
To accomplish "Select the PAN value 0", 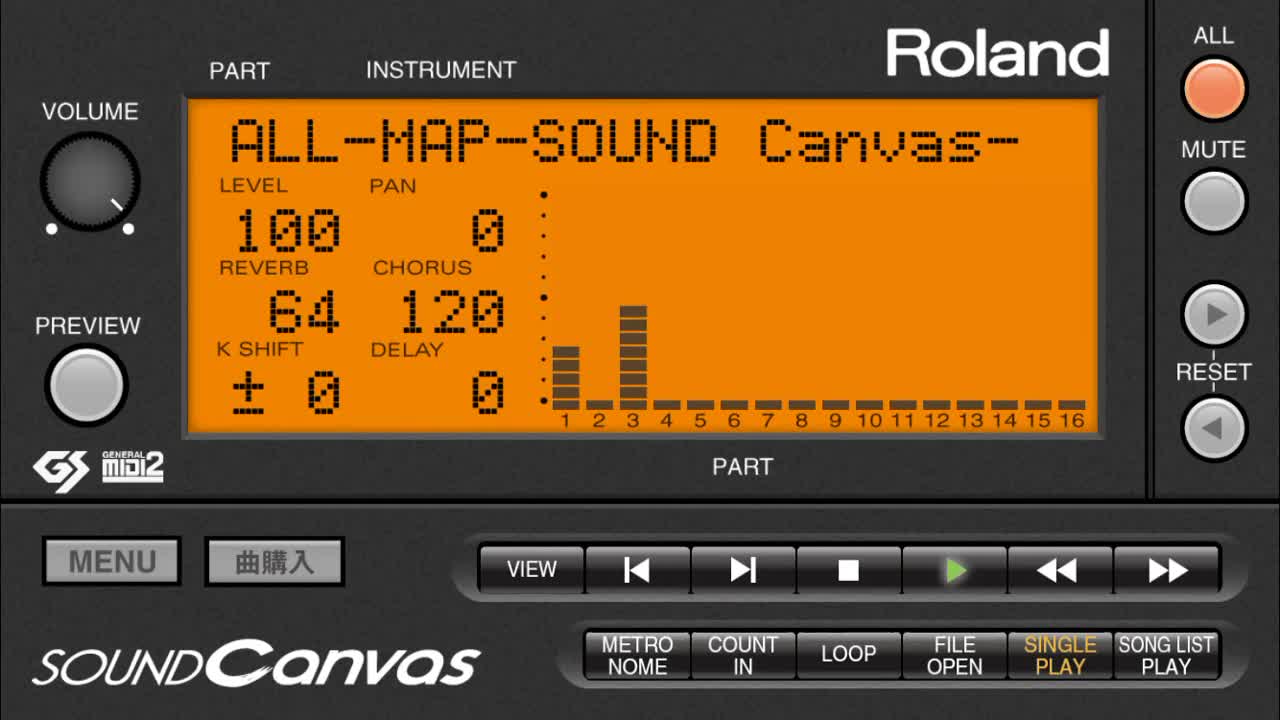I will pos(488,232).
